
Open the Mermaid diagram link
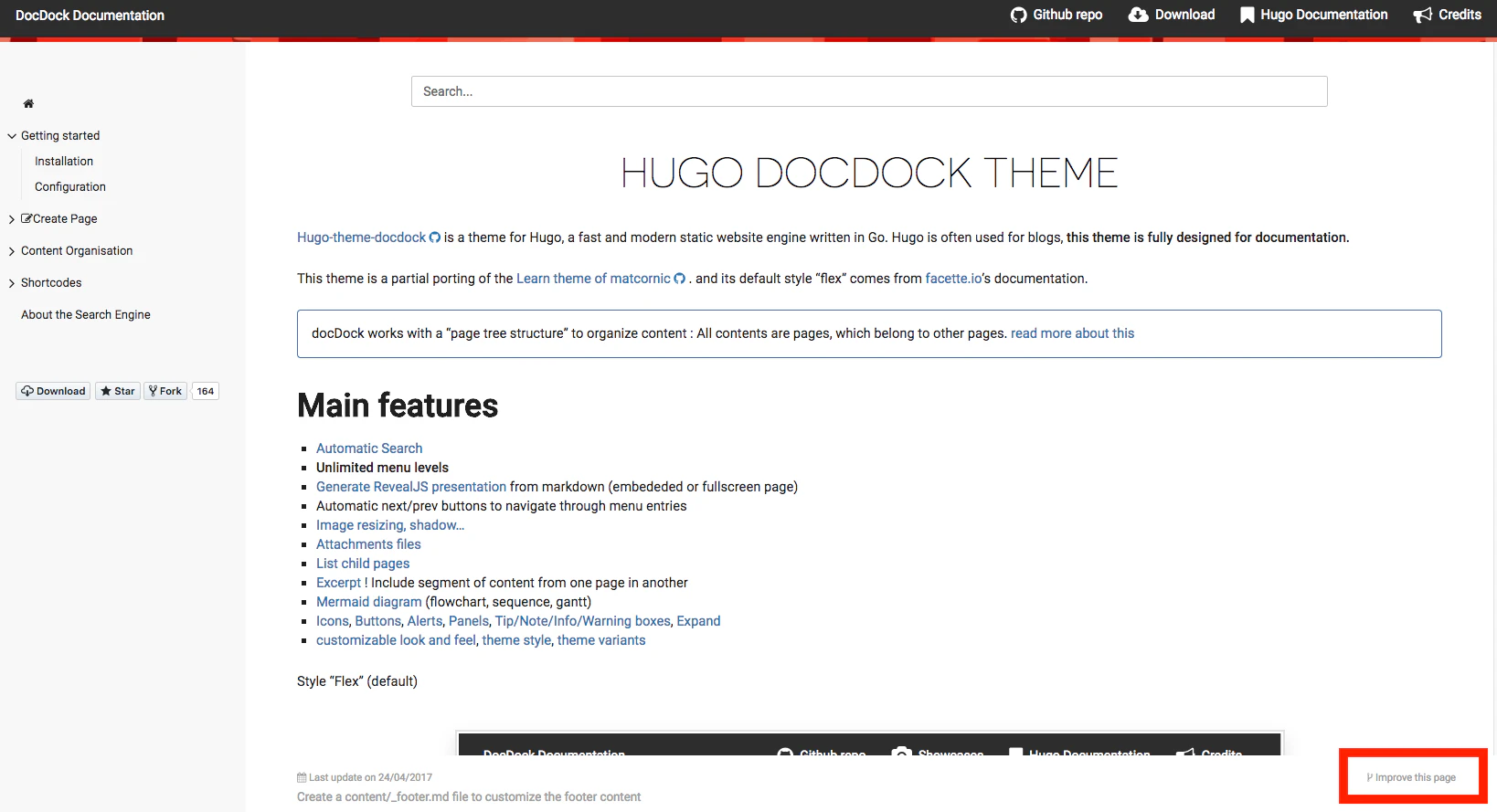coord(369,602)
